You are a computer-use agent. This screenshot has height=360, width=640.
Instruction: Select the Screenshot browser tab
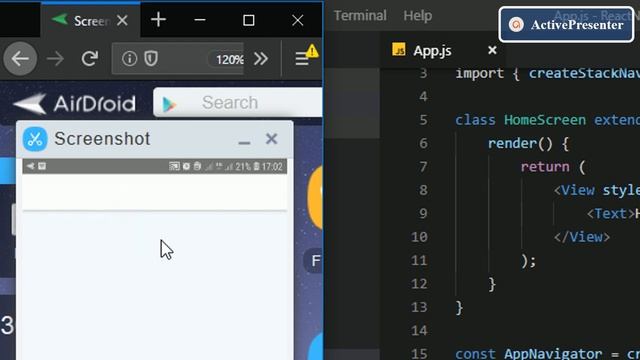[x=90, y=20]
